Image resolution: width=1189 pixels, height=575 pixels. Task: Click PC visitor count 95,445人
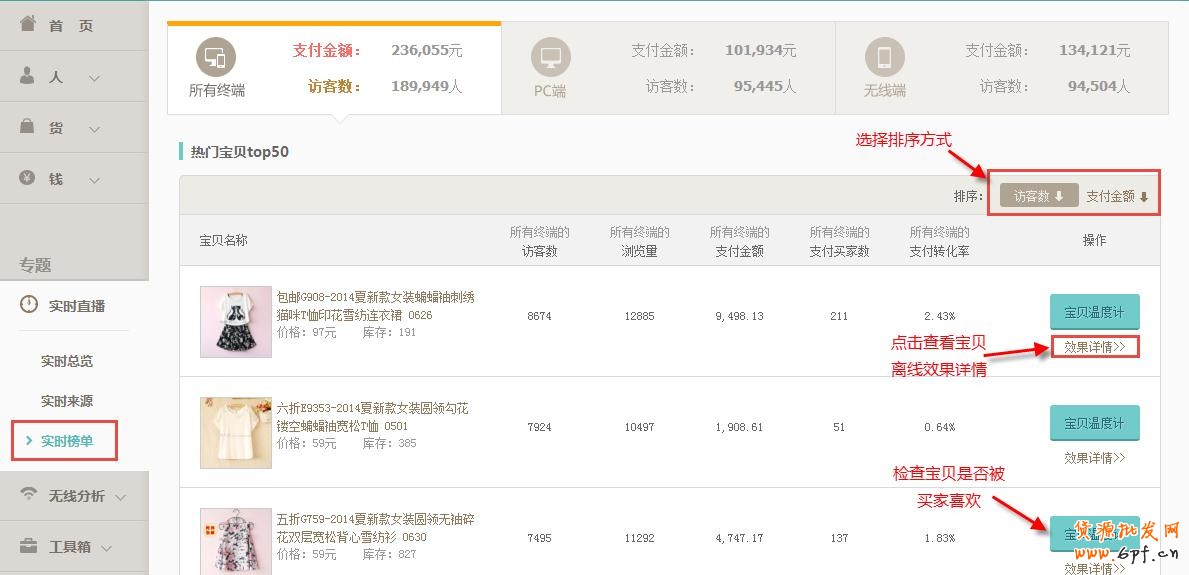coord(765,86)
